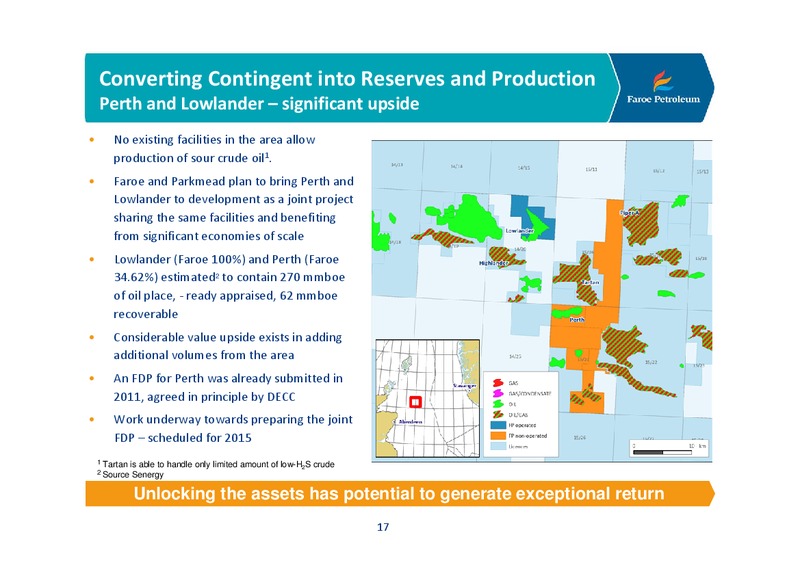The width and height of the screenshot is (800, 565).
Task: Click the line 'sharing the same facilities and benefiting'
Action: [x=224, y=217]
